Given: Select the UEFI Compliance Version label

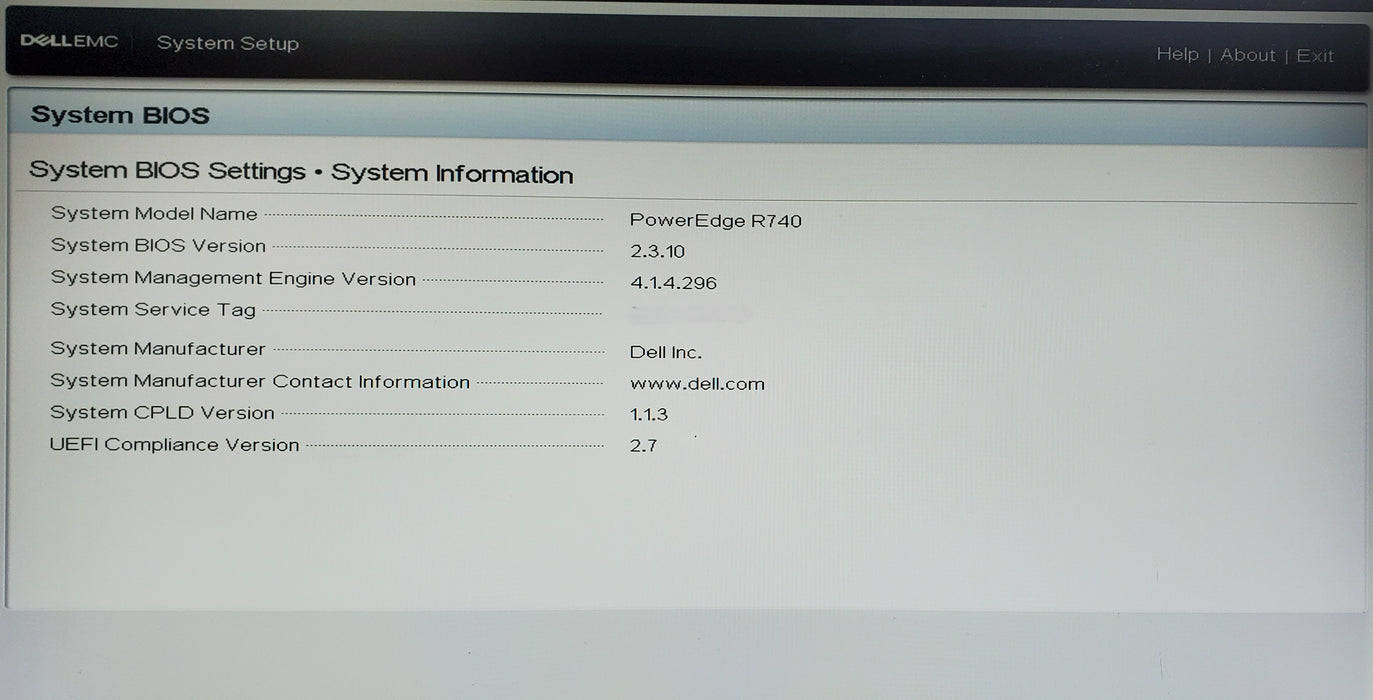Looking at the screenshot, I should [175, 445].
